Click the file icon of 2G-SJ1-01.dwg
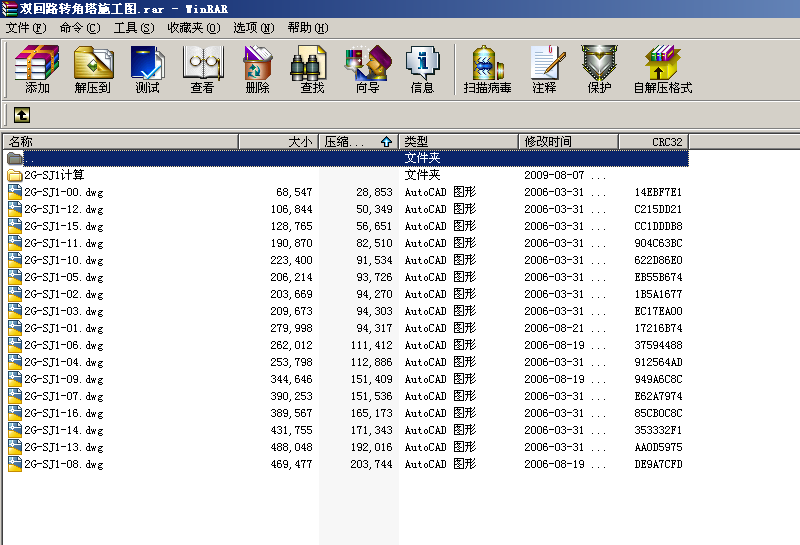The width and height of the screenshot is (800, 545). click(15, 328)
